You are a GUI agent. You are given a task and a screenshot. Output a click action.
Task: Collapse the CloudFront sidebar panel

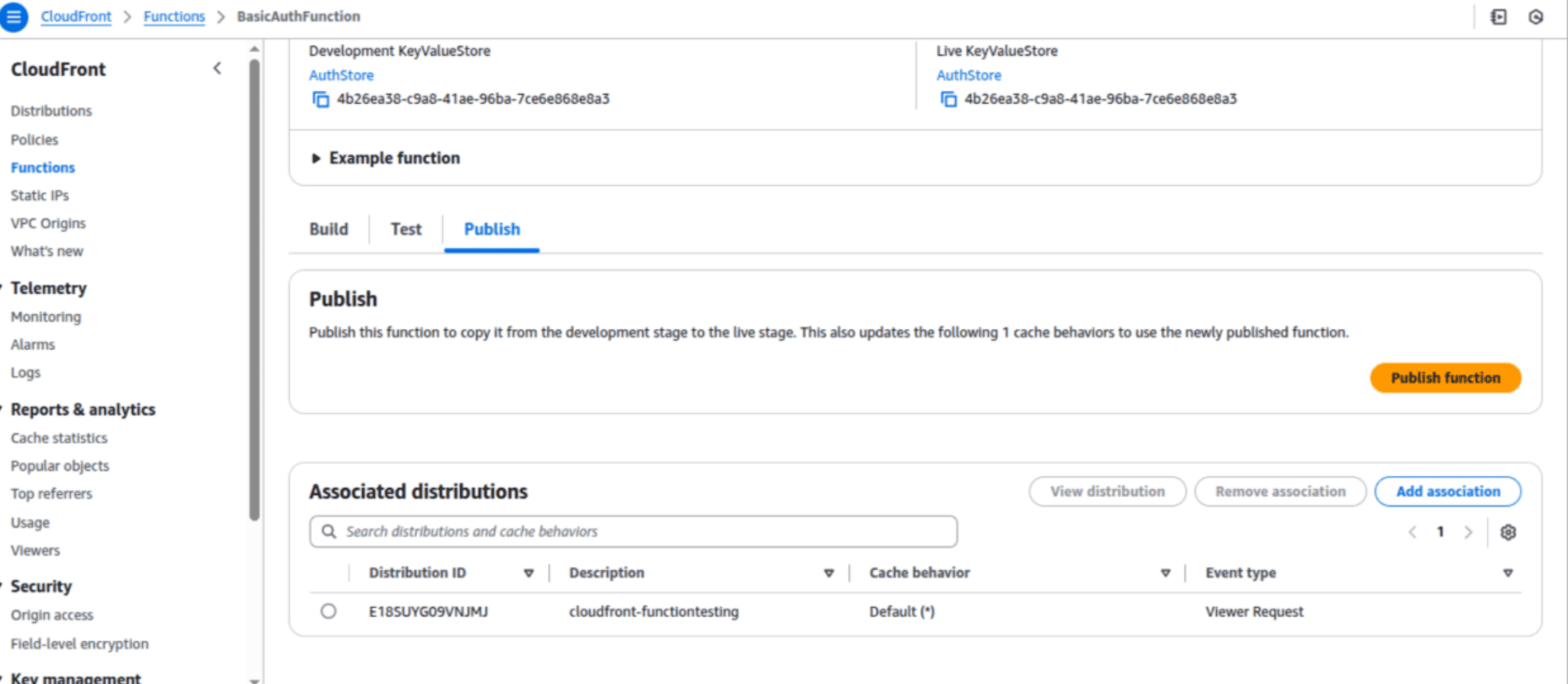coord(217,68)
